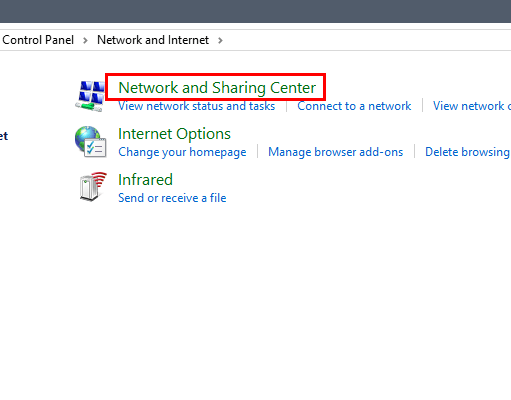Choose Connect to a network

354,106
